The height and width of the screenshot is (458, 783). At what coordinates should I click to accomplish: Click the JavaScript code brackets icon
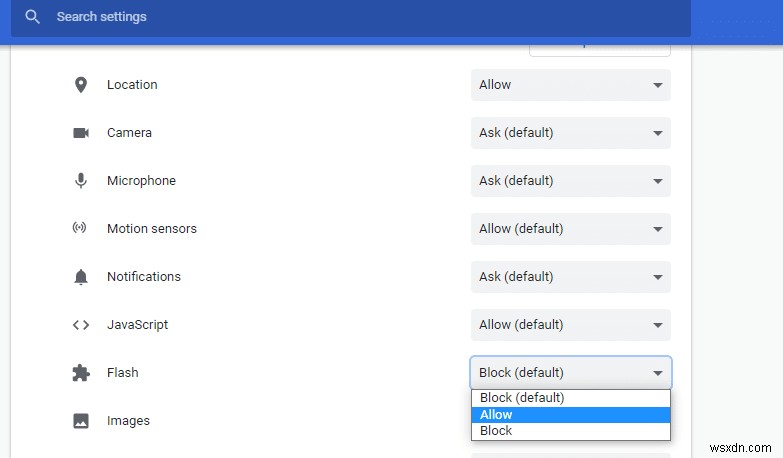(x=81, y=325)
